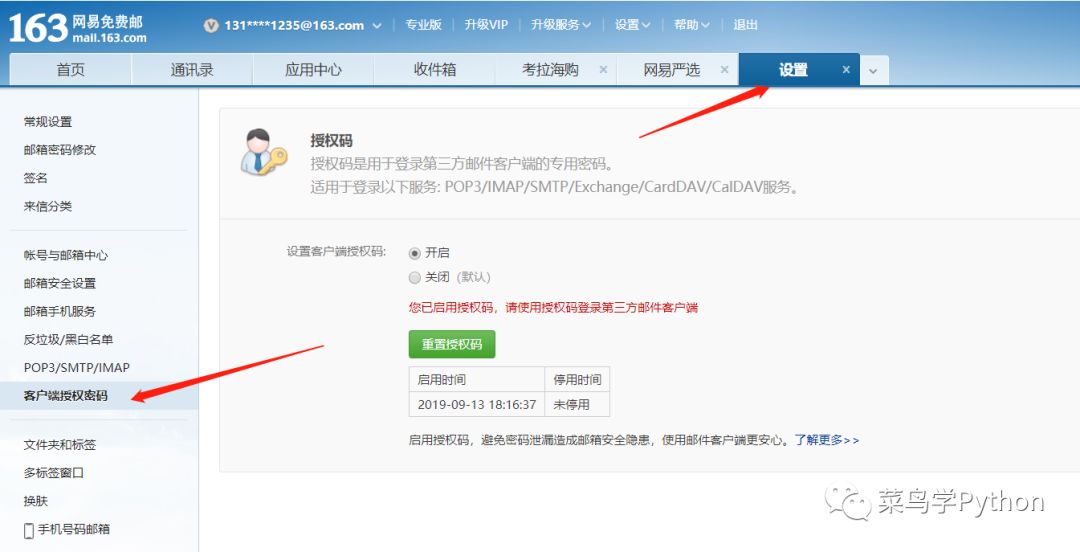This screenshot has height=552, width=1080.
Task: Close the 网易严选 tab
Action: (725, 70)
